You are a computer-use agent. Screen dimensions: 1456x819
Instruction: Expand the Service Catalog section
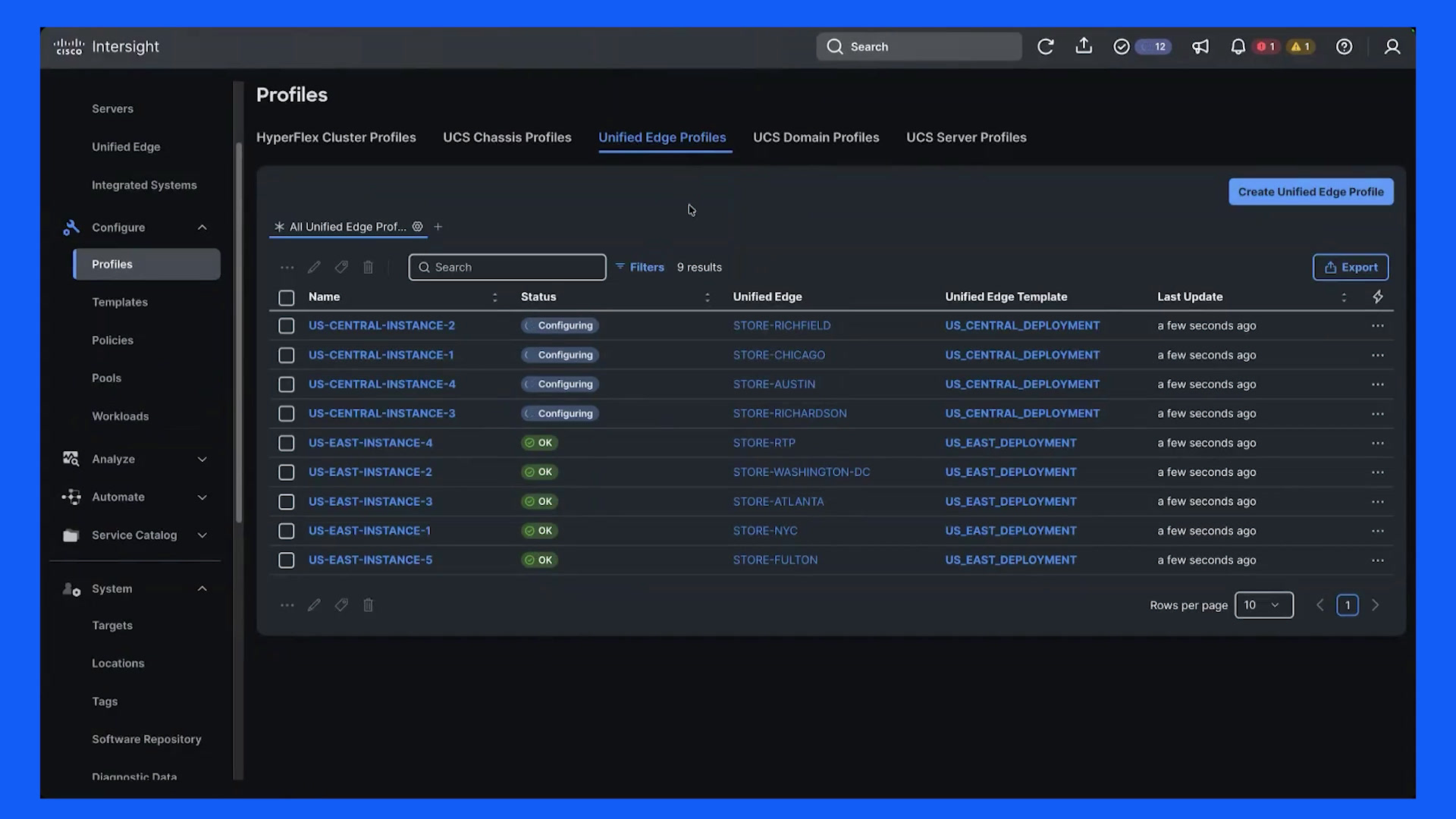[x=202, y=535]
